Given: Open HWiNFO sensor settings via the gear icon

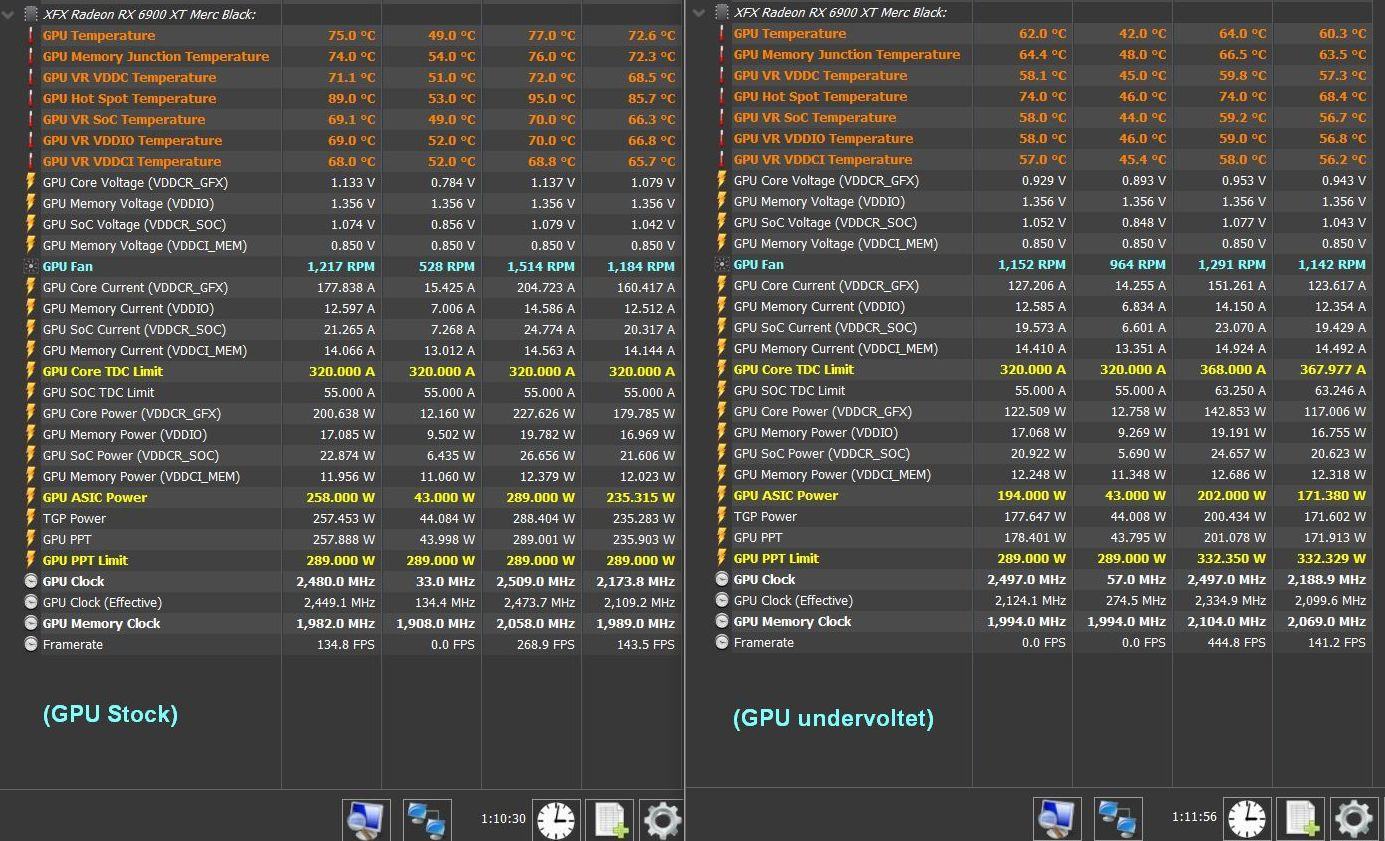Looking at the screenshot, I should pyautogui.click(x=661, y=819).
